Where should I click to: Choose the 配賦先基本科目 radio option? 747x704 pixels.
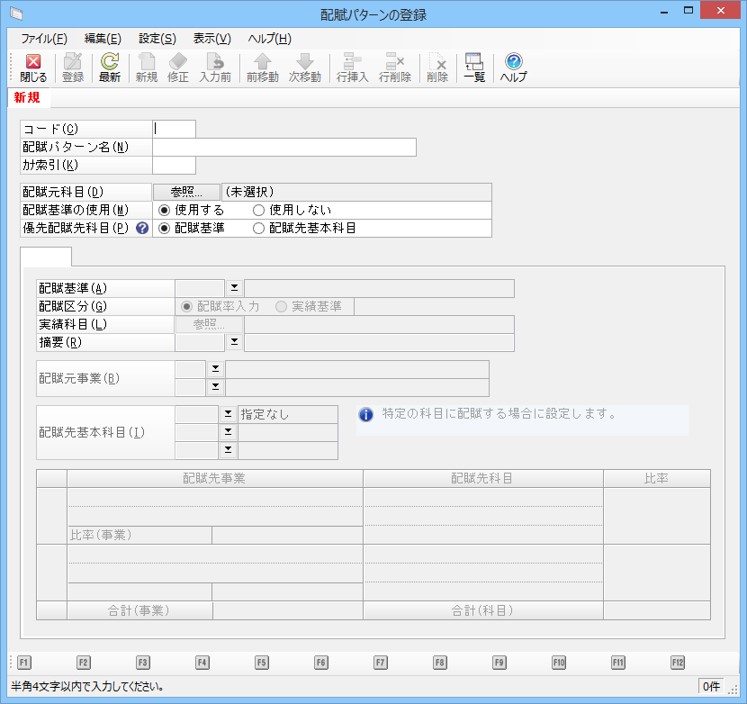coord(258,228)
